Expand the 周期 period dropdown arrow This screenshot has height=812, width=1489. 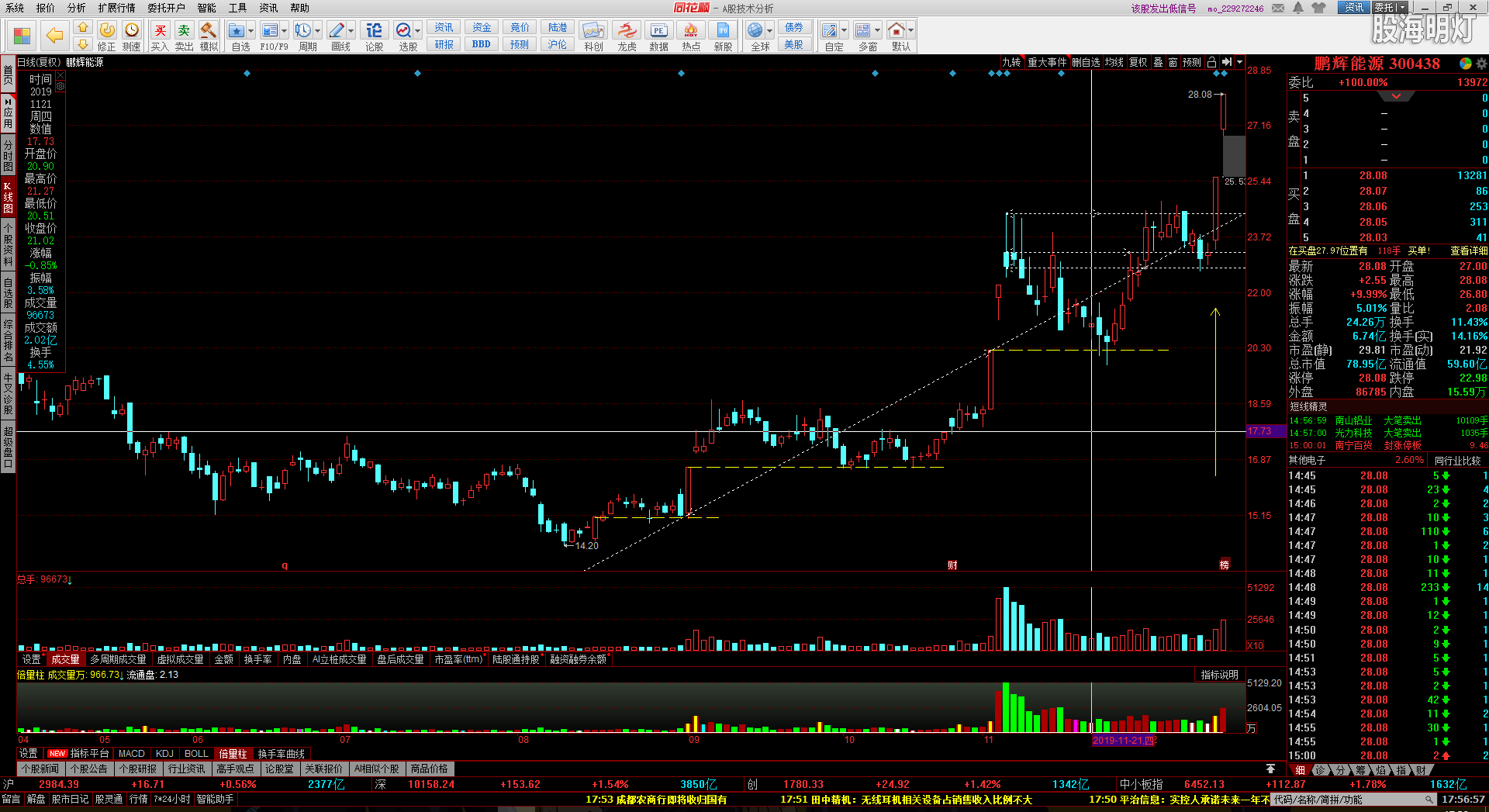[318, 31]
